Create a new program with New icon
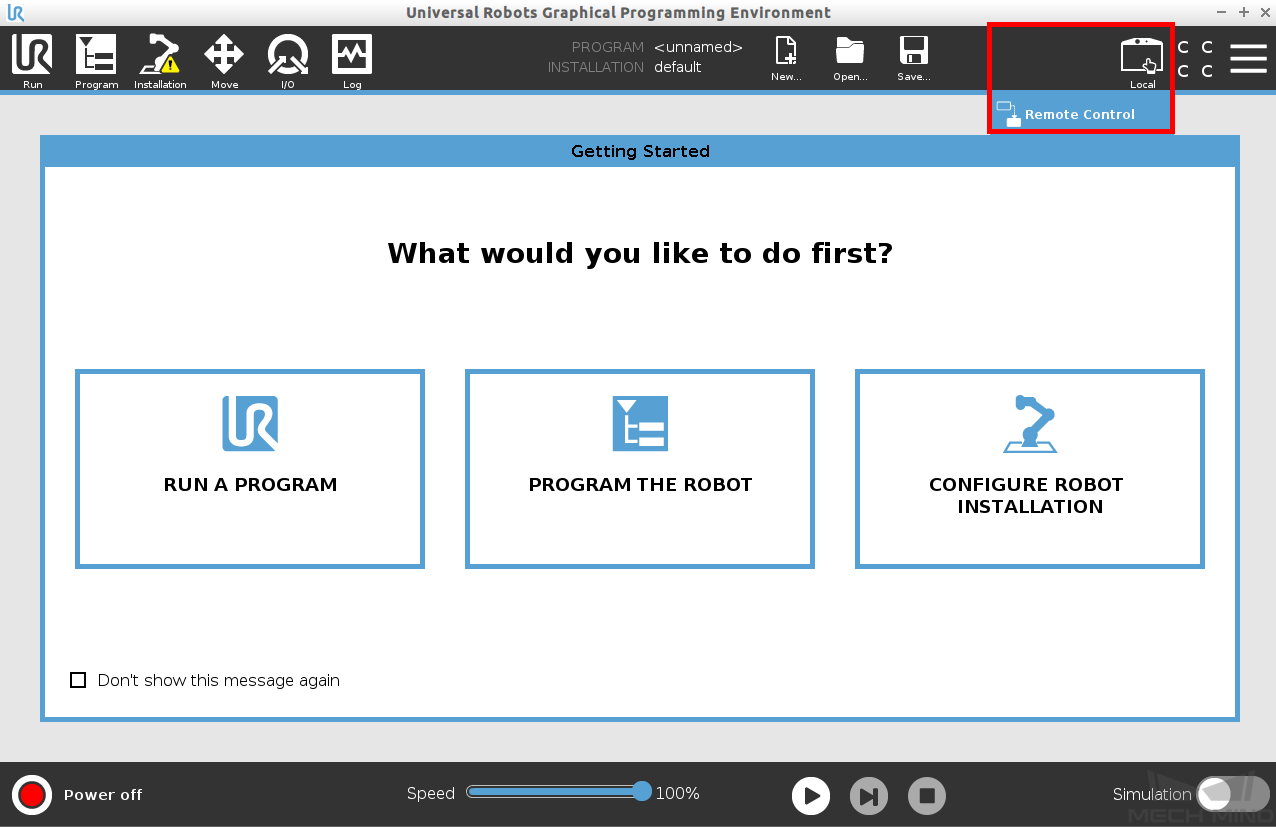The height and width of the screenshot is (827, 1276). pos(786,59)
